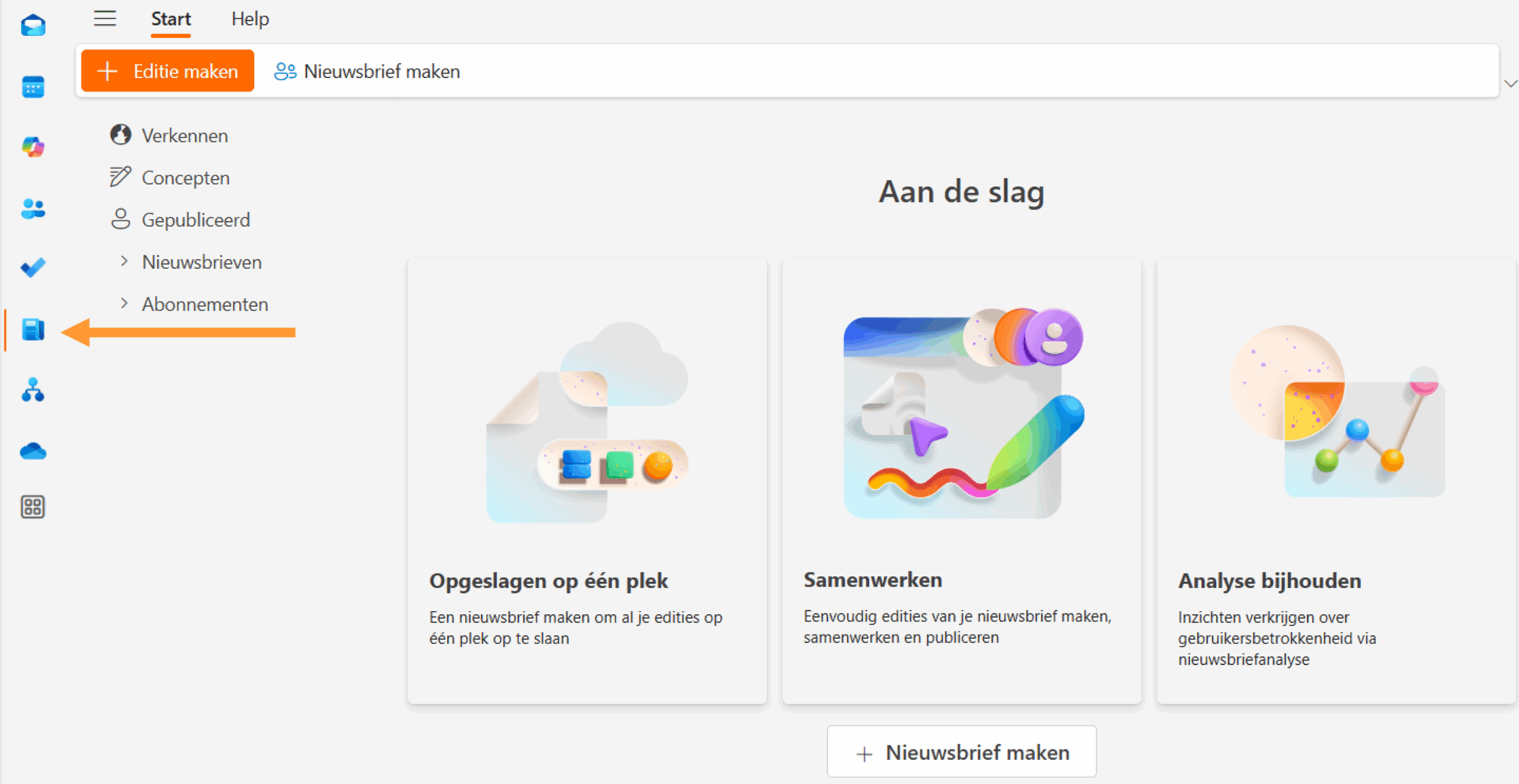Image resolution: width=1519 pixels, height=784 pixels.
Task: Toggle the hamburger navigation pane
Action: pos(105,19)
